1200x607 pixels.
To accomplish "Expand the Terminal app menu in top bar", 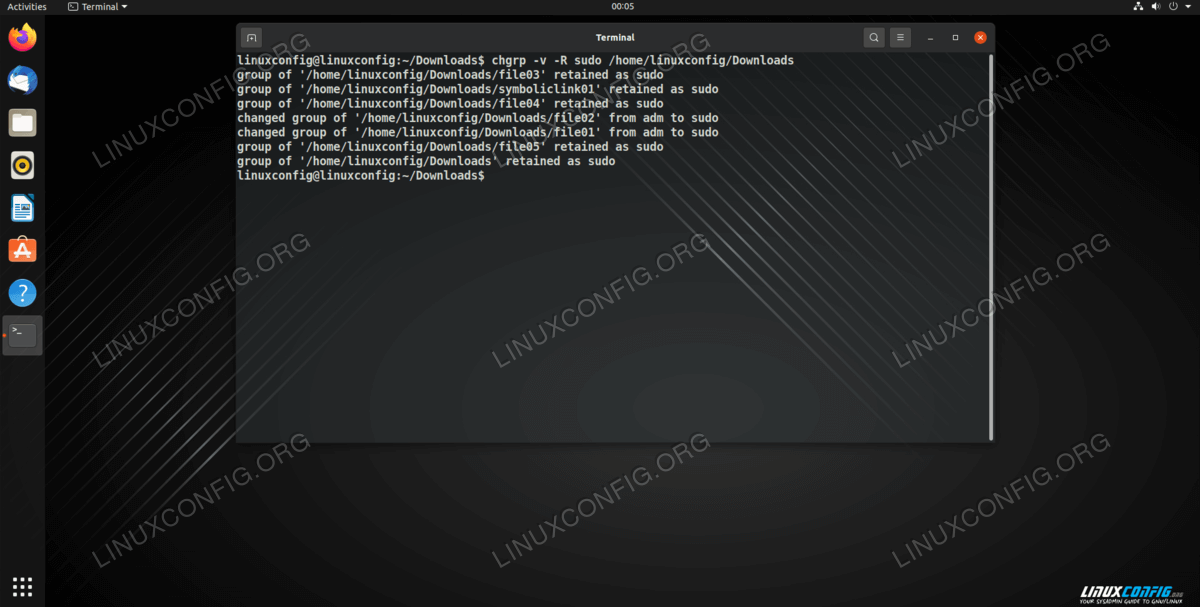I will 98,7.
